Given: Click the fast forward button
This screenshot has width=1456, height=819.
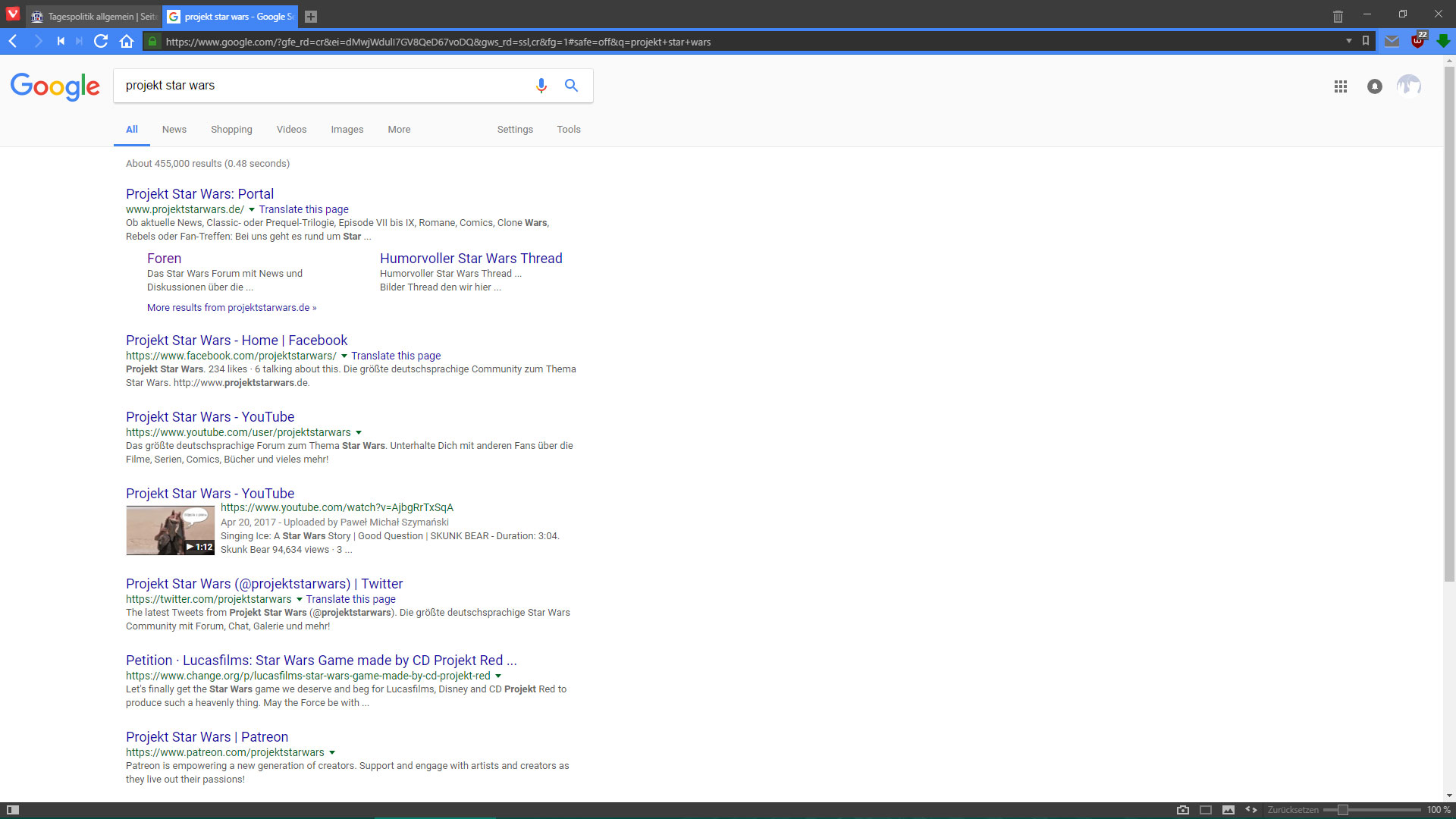Looking at the screenshot, I should (x=79, y=41).
